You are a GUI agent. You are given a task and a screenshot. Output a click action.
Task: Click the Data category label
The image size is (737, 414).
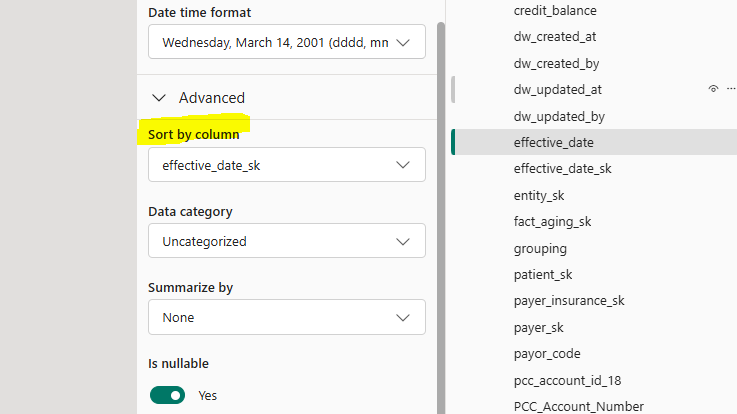click(x=190, y=211)
